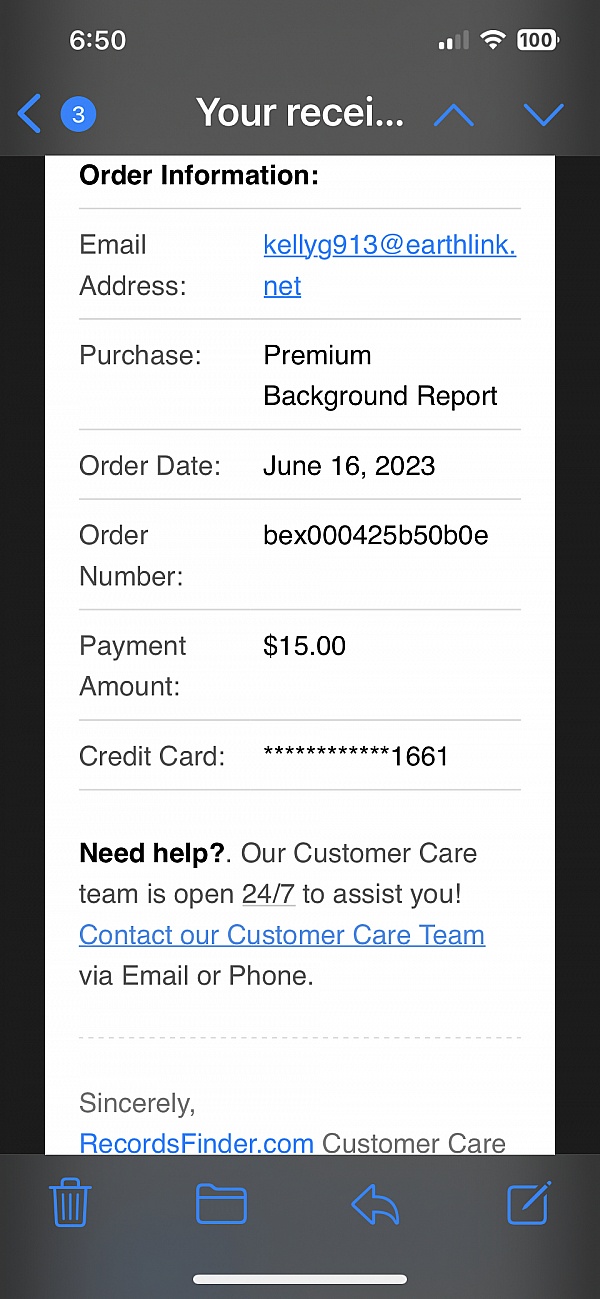Go to the next message with the down chevron
Viewport: 600px width, 1299px height.
point(544,114)
